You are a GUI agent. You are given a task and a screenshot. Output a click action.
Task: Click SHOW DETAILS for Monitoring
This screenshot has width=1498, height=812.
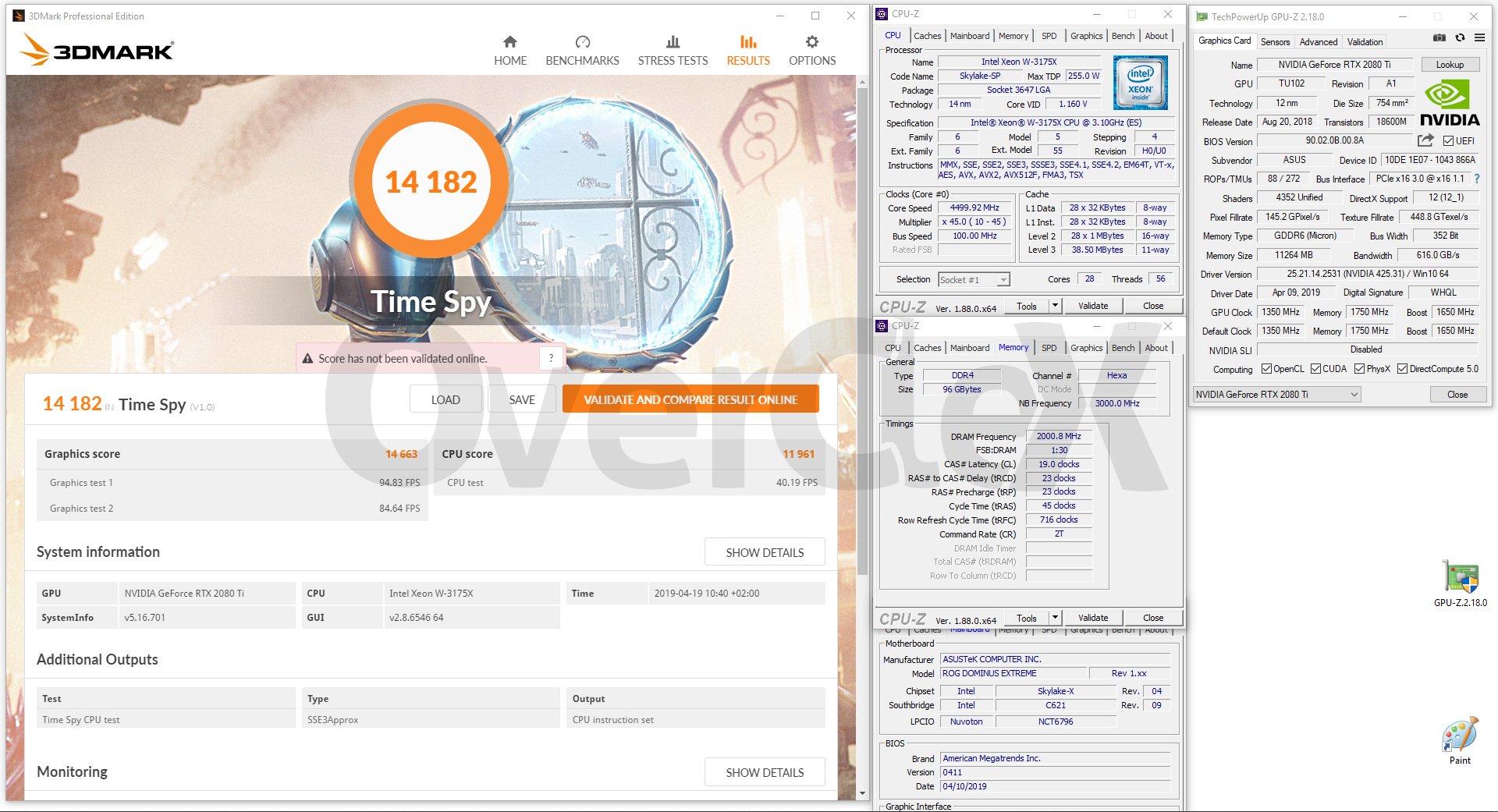(765, 772)
